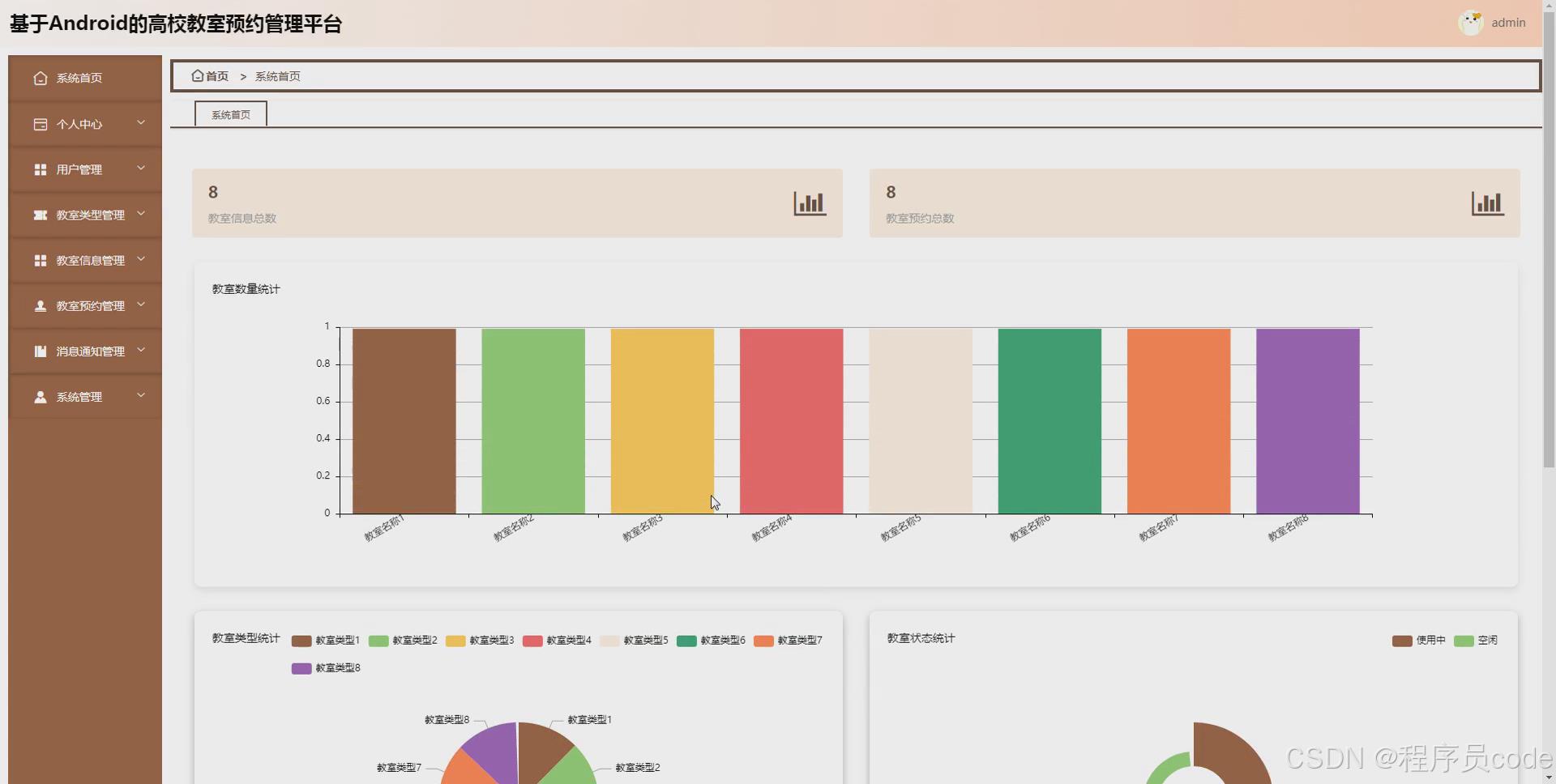Toggle 教室类型3 legend swatch
Viewport: 1556px width, 784px height.
[x=455, y=641]
